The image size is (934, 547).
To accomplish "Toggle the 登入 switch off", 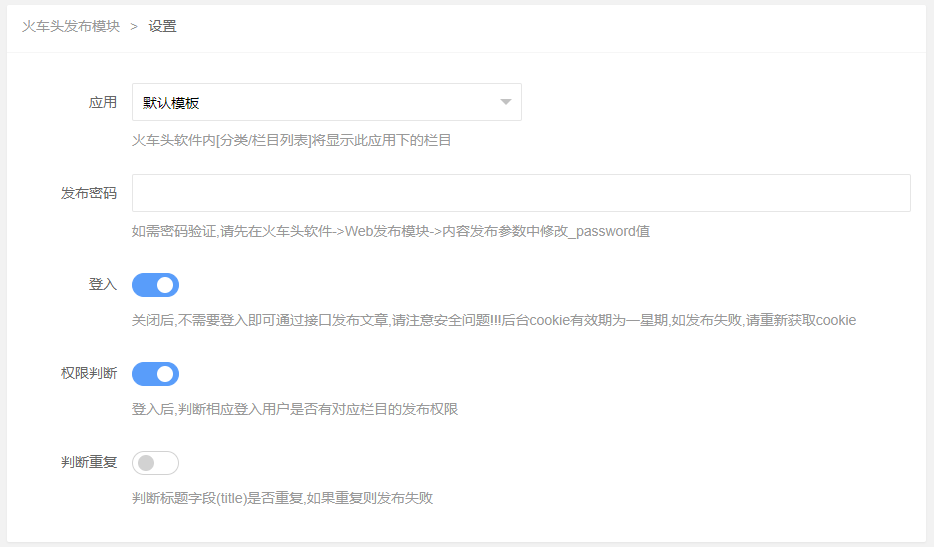I will (155, 285).
